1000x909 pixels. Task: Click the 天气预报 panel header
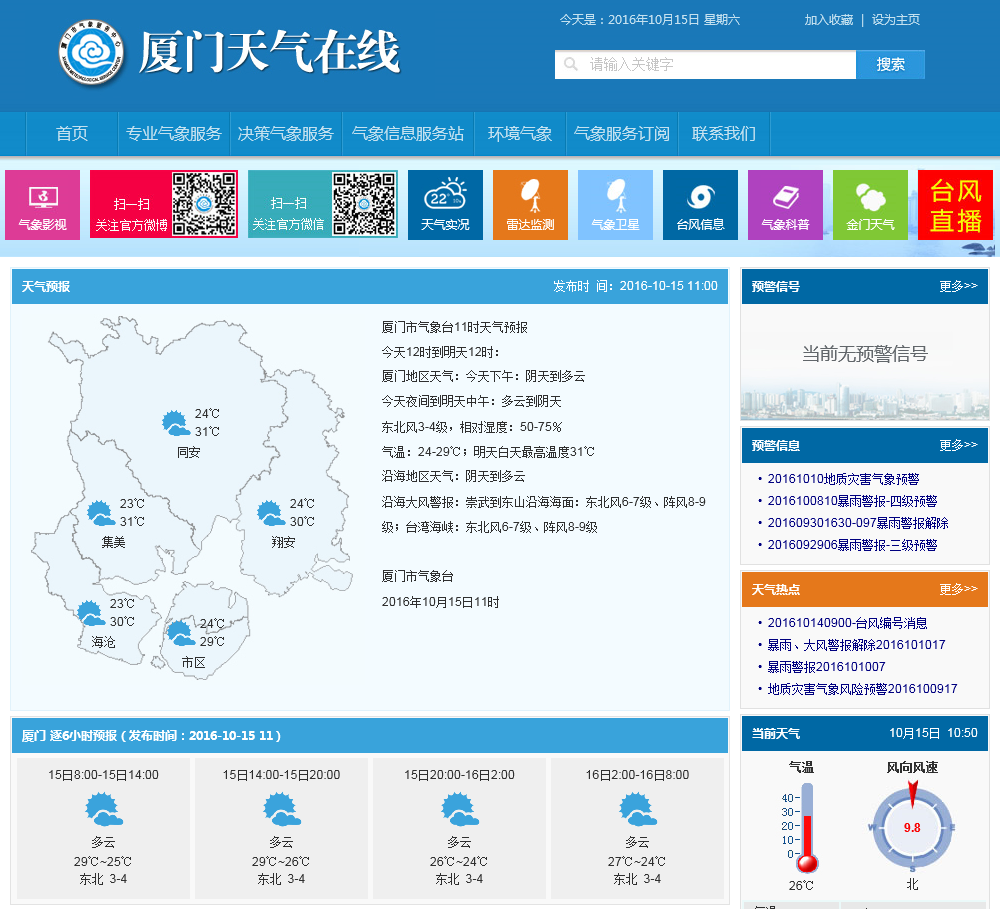click(370, 286)
